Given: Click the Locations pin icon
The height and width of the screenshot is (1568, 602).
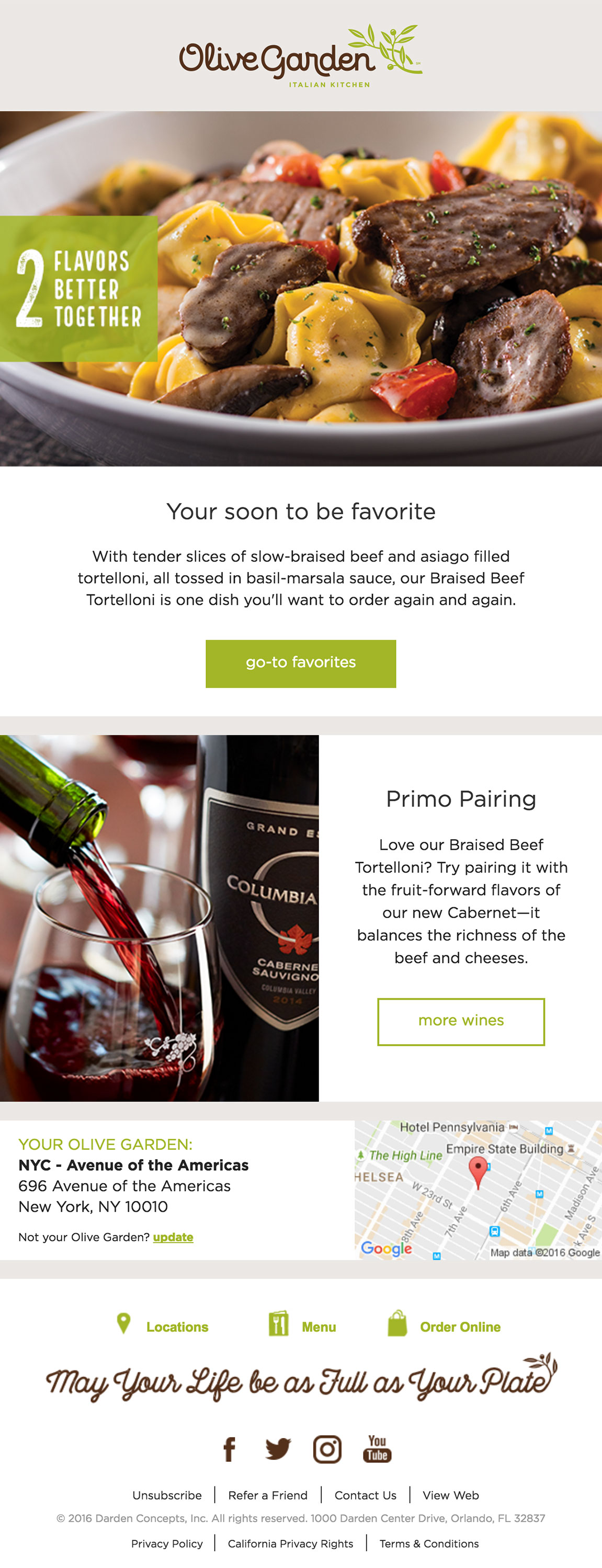Looking at the screenshot, I should (123, 1323).
